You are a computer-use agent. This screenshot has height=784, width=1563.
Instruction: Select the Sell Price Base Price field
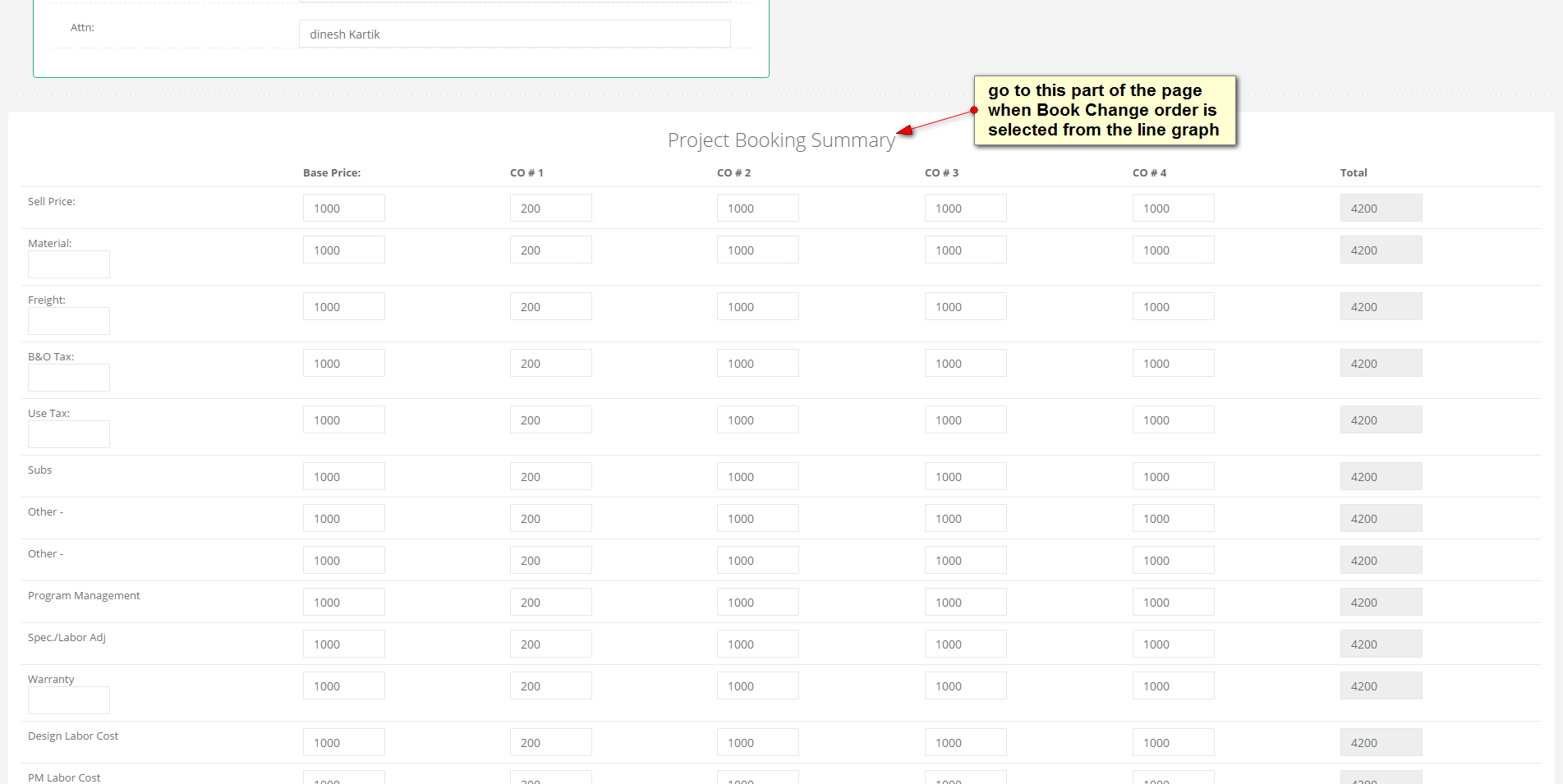point(343,209)
